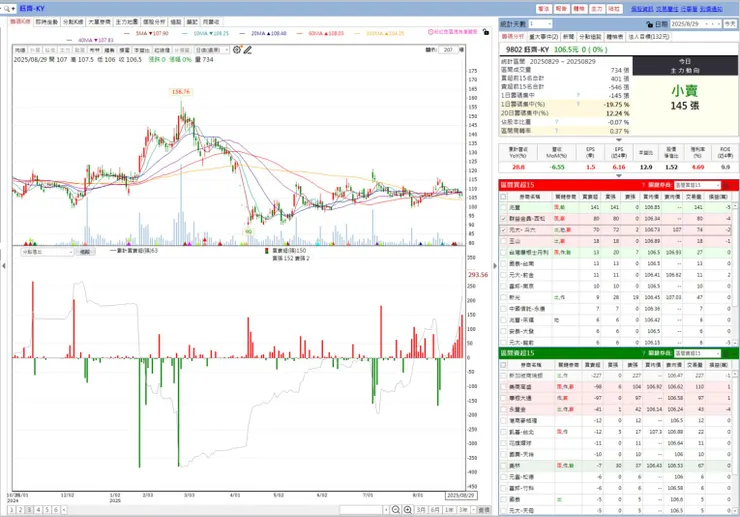
Task: Toggle the lock icon above the K-line chart
Action: point(486,32)
